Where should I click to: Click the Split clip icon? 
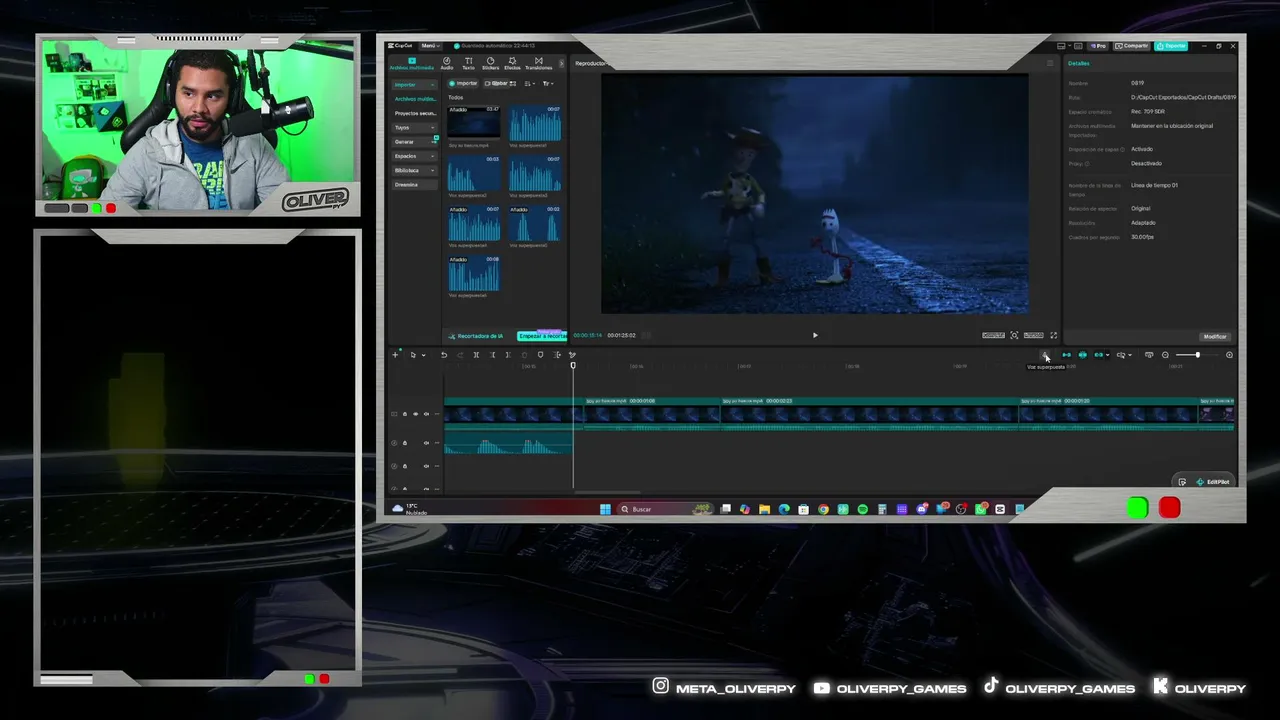tap(476, 355)
